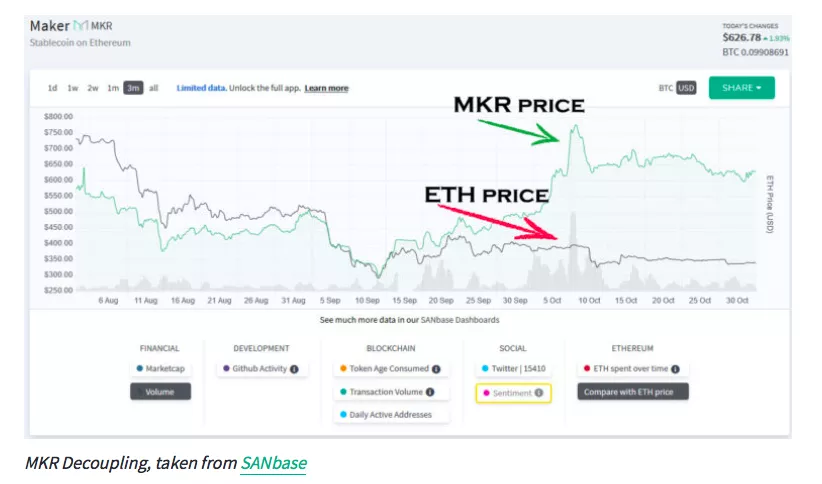The width and height of the screenshot is (822, 484).
Task: Open the SHARE dropdown
Action: [741, 88]
